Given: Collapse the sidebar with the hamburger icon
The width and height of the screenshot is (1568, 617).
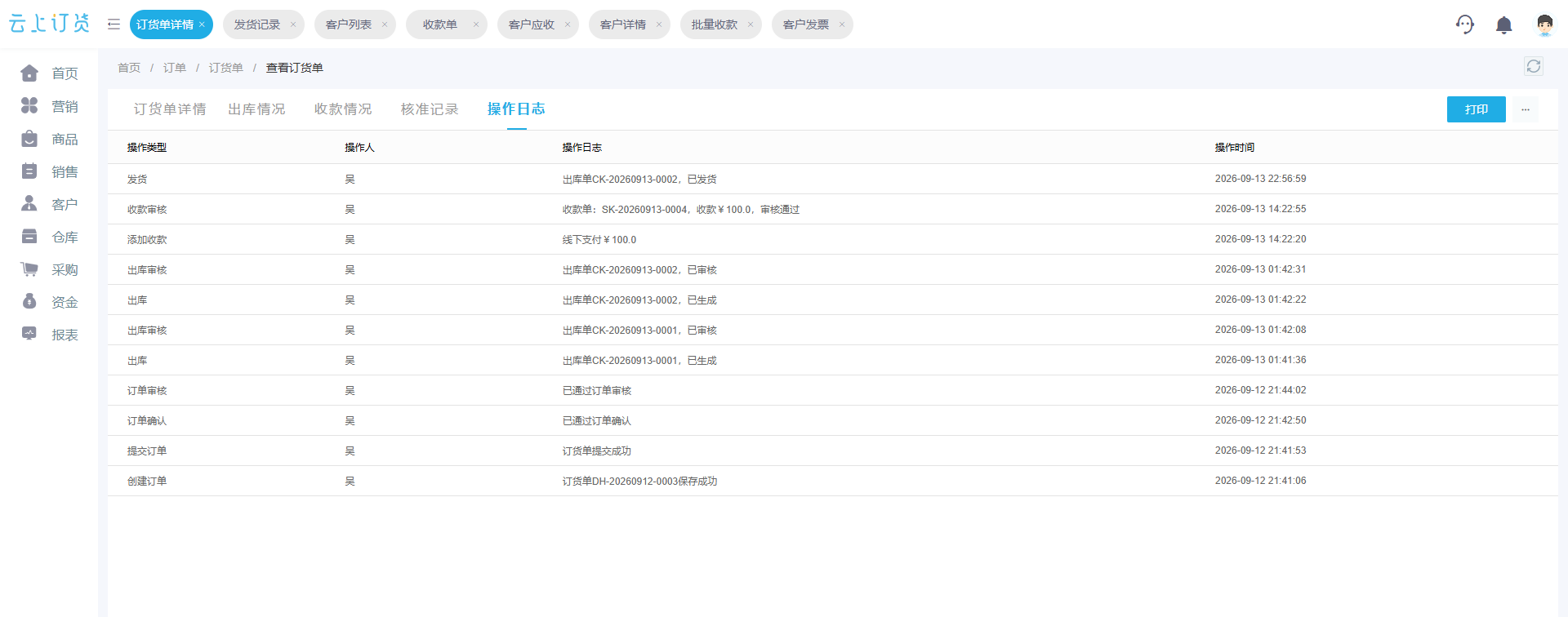Looking at the screenshot, I should tap(114, 24).
